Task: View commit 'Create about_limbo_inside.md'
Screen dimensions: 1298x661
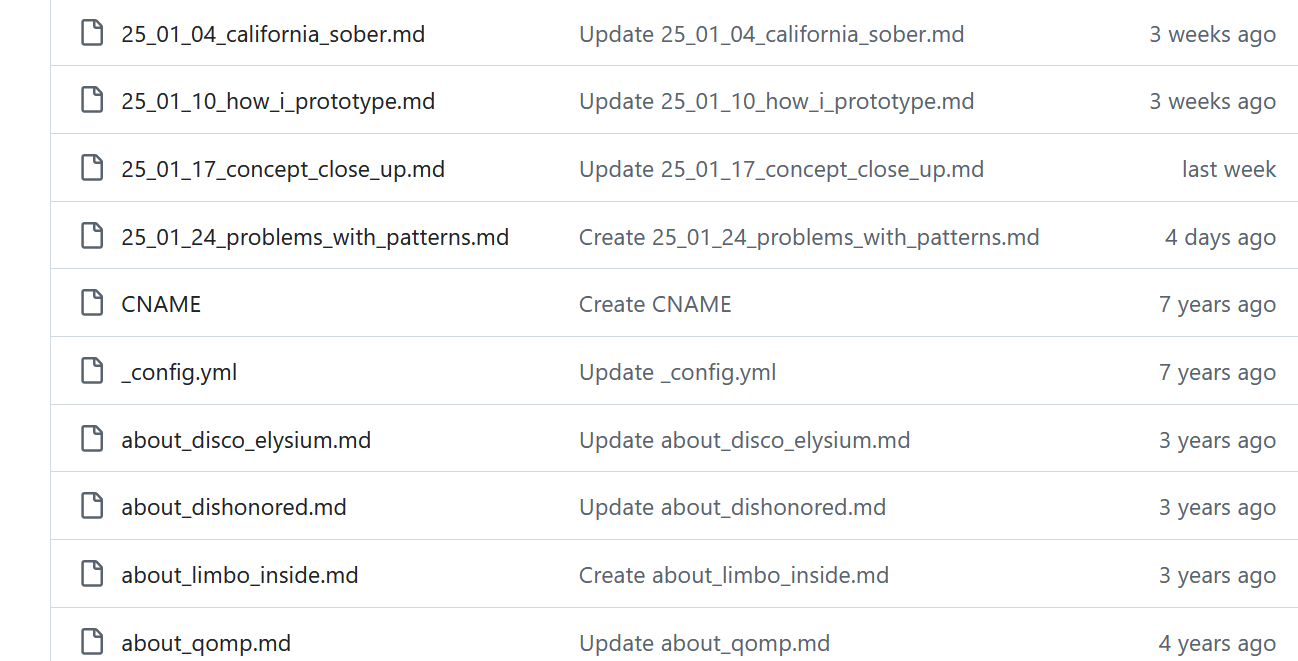Action: [x=733, y=575]
